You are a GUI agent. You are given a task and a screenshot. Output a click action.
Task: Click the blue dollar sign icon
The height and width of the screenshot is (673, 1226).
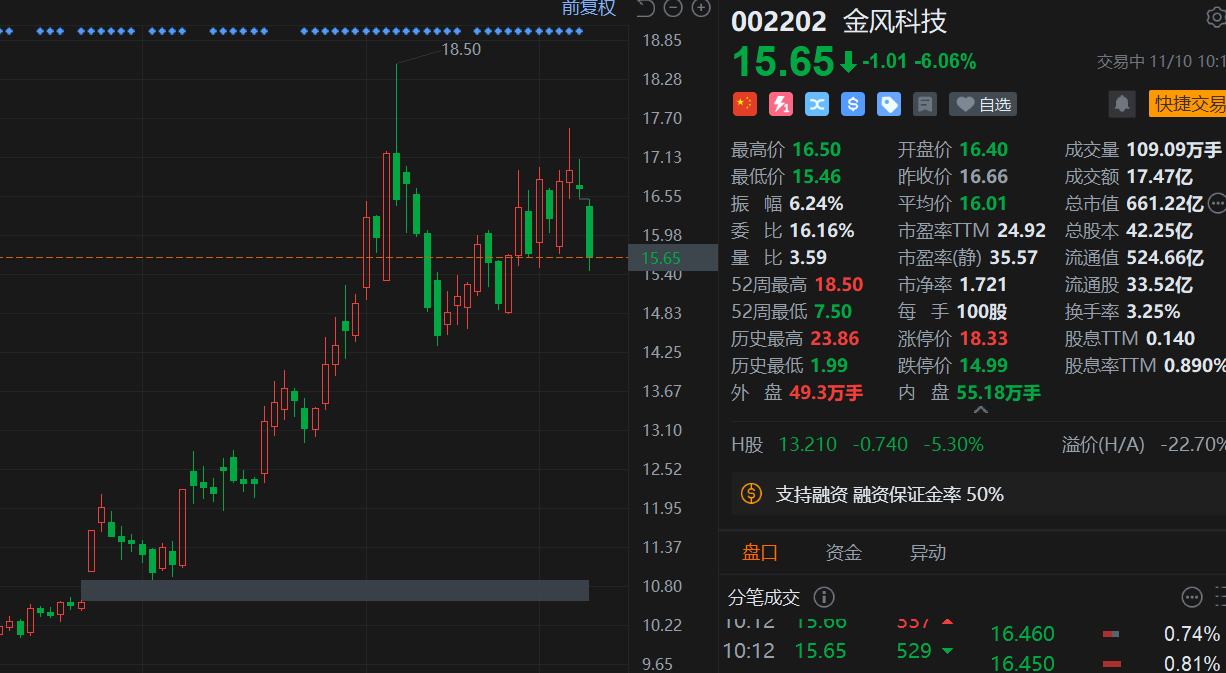pos(852,104)
